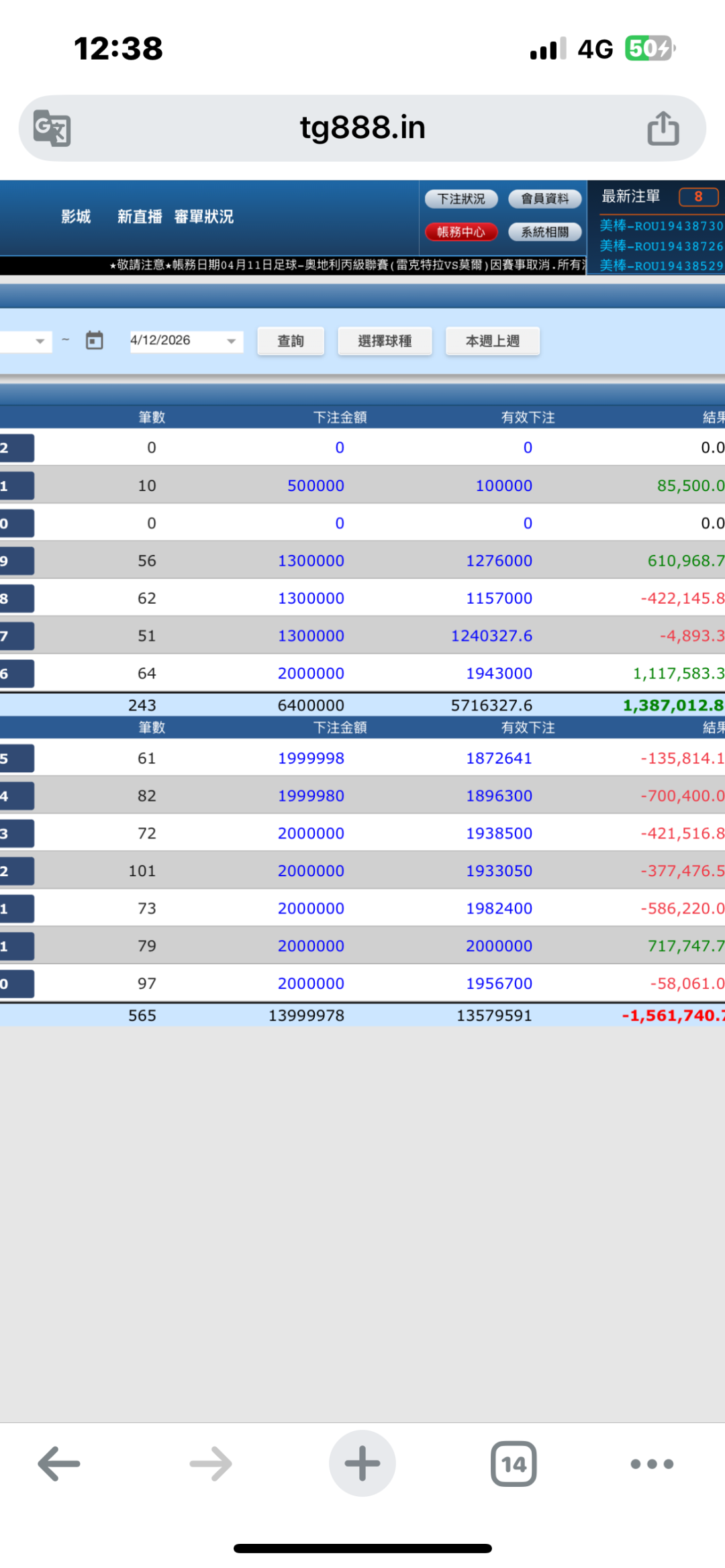Open valid bet 1276000 link
This screenshot has width=725, height=1568.
(x=499, y=561)
